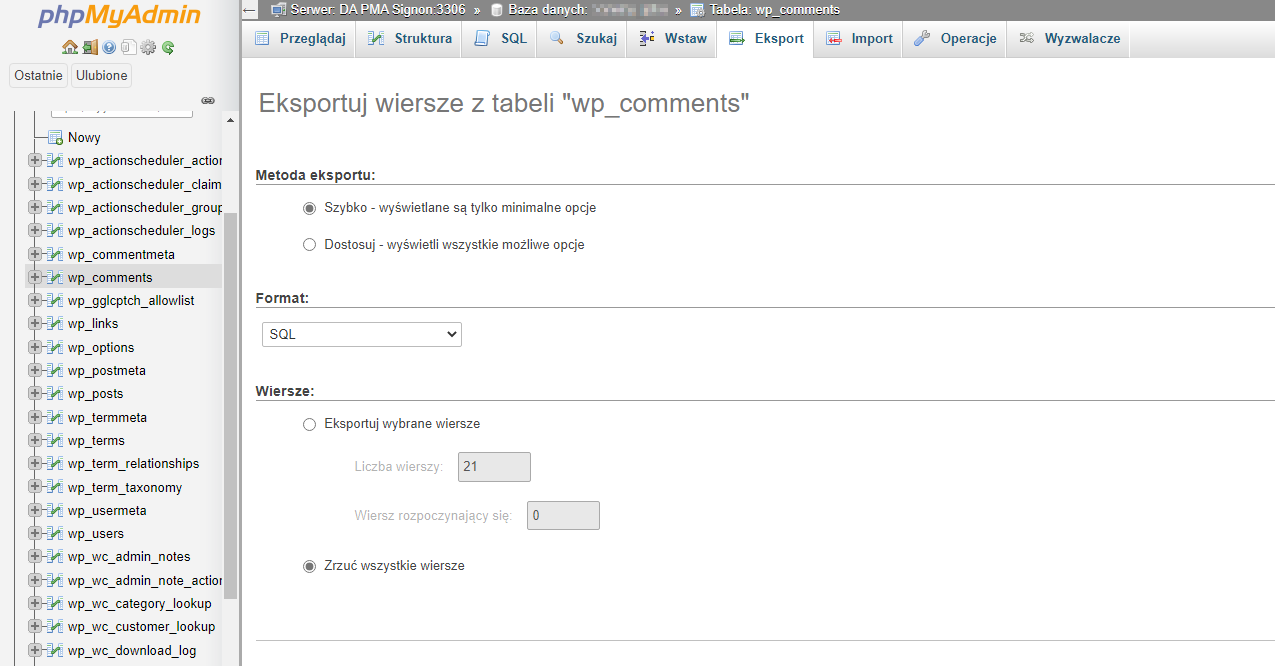Screen dimensions: 1275x666
Task: Click the table icon next to wp_posts
Action: (x=56, y=394)
